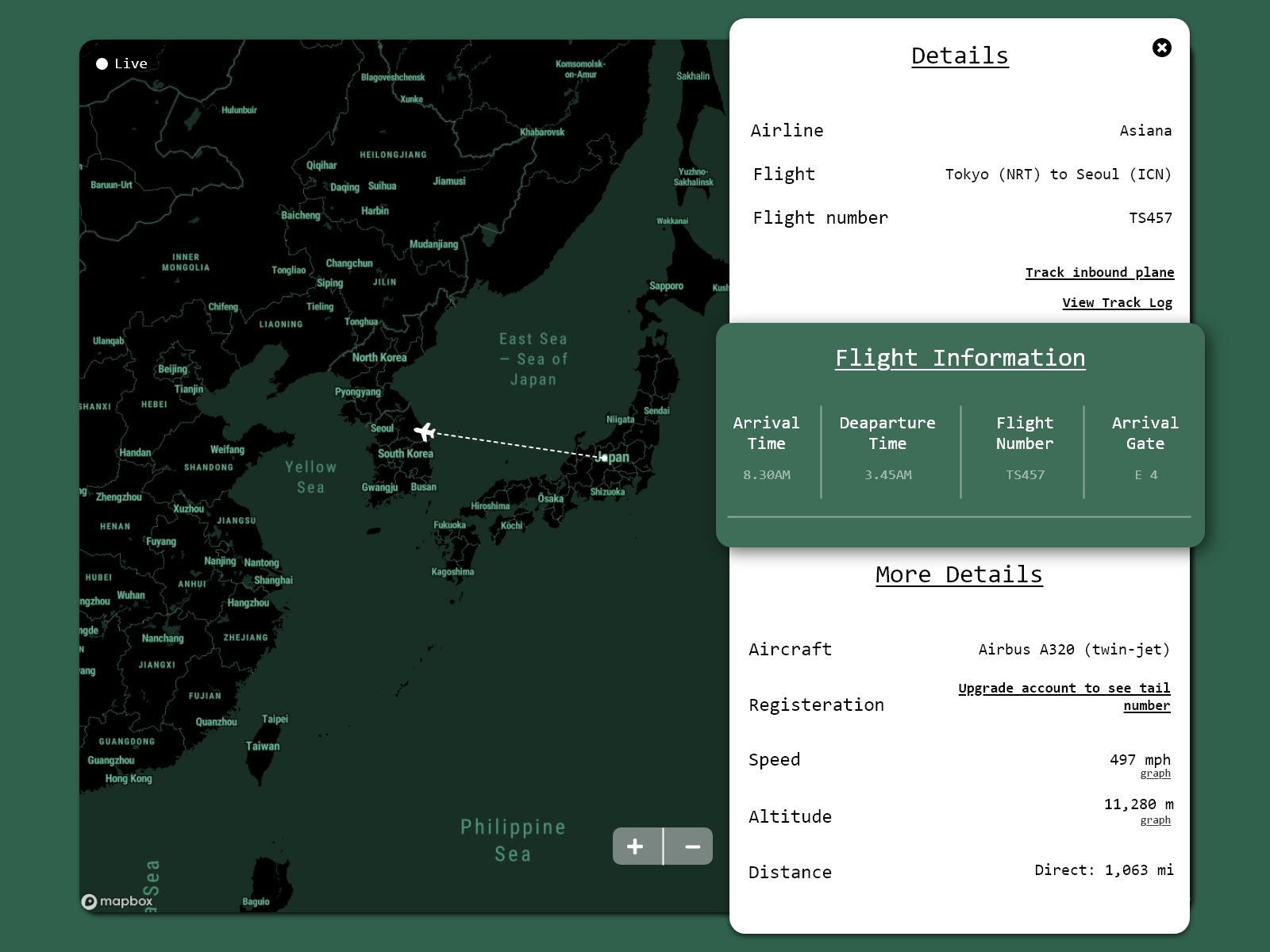Click Live status text
The width and height of the screenshot is (1270, 952).
click(131, 63)
